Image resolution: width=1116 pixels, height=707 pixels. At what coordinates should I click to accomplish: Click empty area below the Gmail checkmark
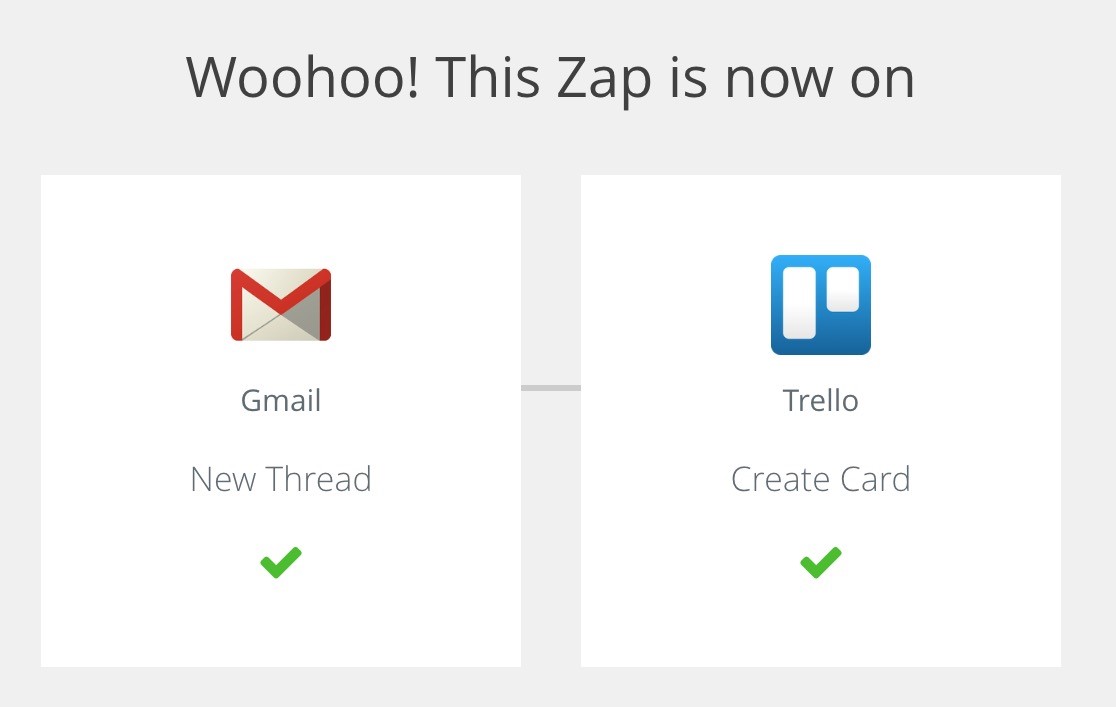(x=281, y=623)
